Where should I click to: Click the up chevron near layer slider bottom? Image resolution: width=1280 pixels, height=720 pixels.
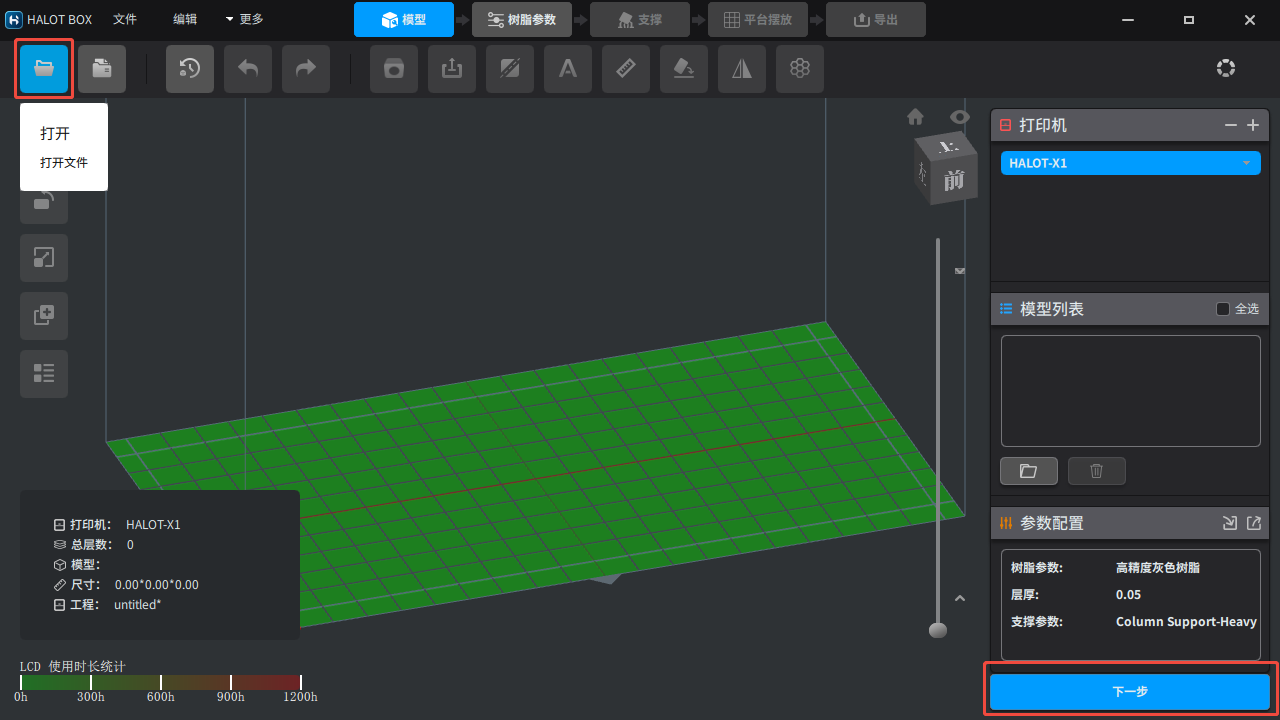pyautogui.click(x=960, y=598)
